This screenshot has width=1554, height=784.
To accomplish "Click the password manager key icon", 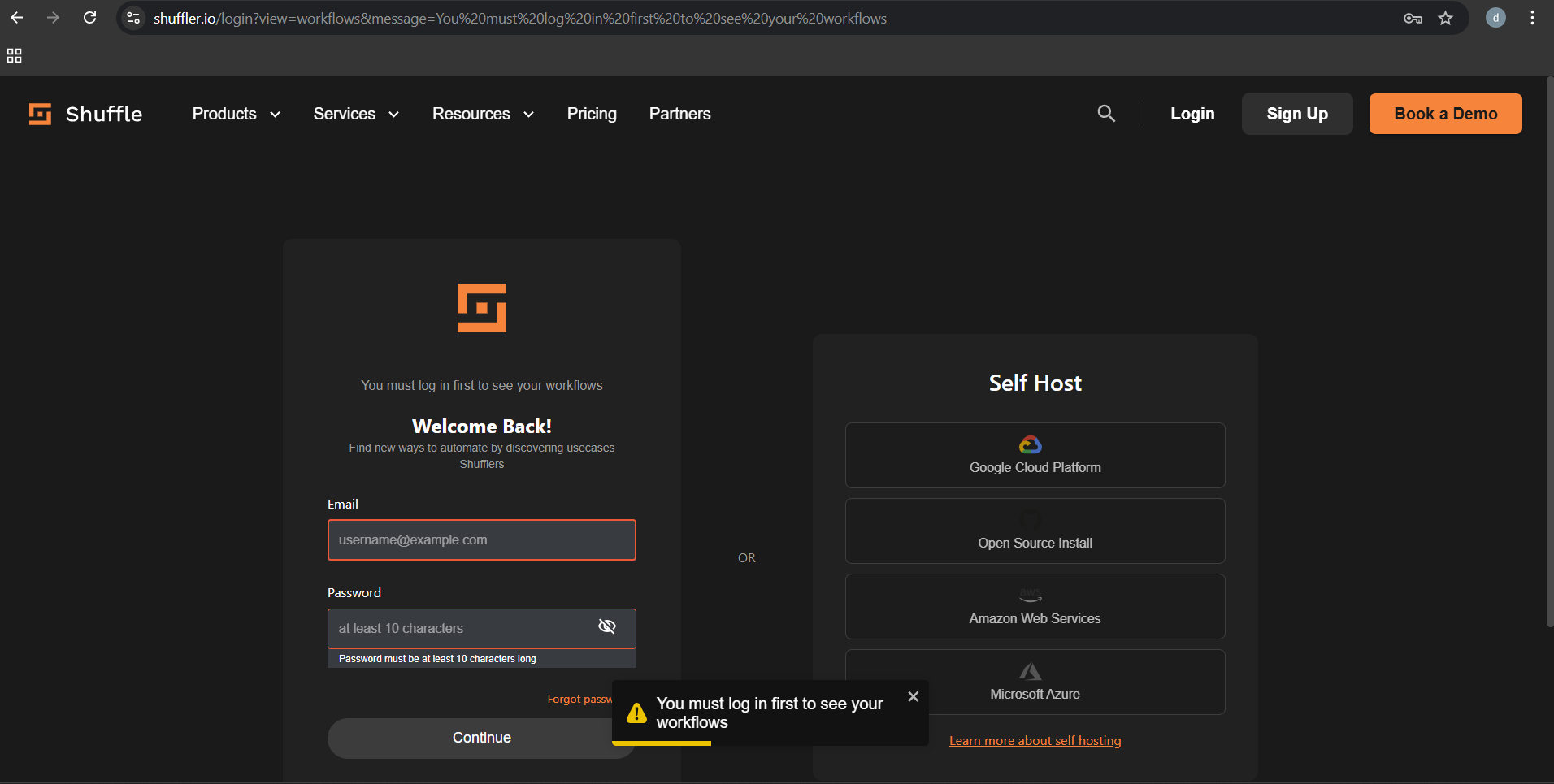I will coord(1413,17).
